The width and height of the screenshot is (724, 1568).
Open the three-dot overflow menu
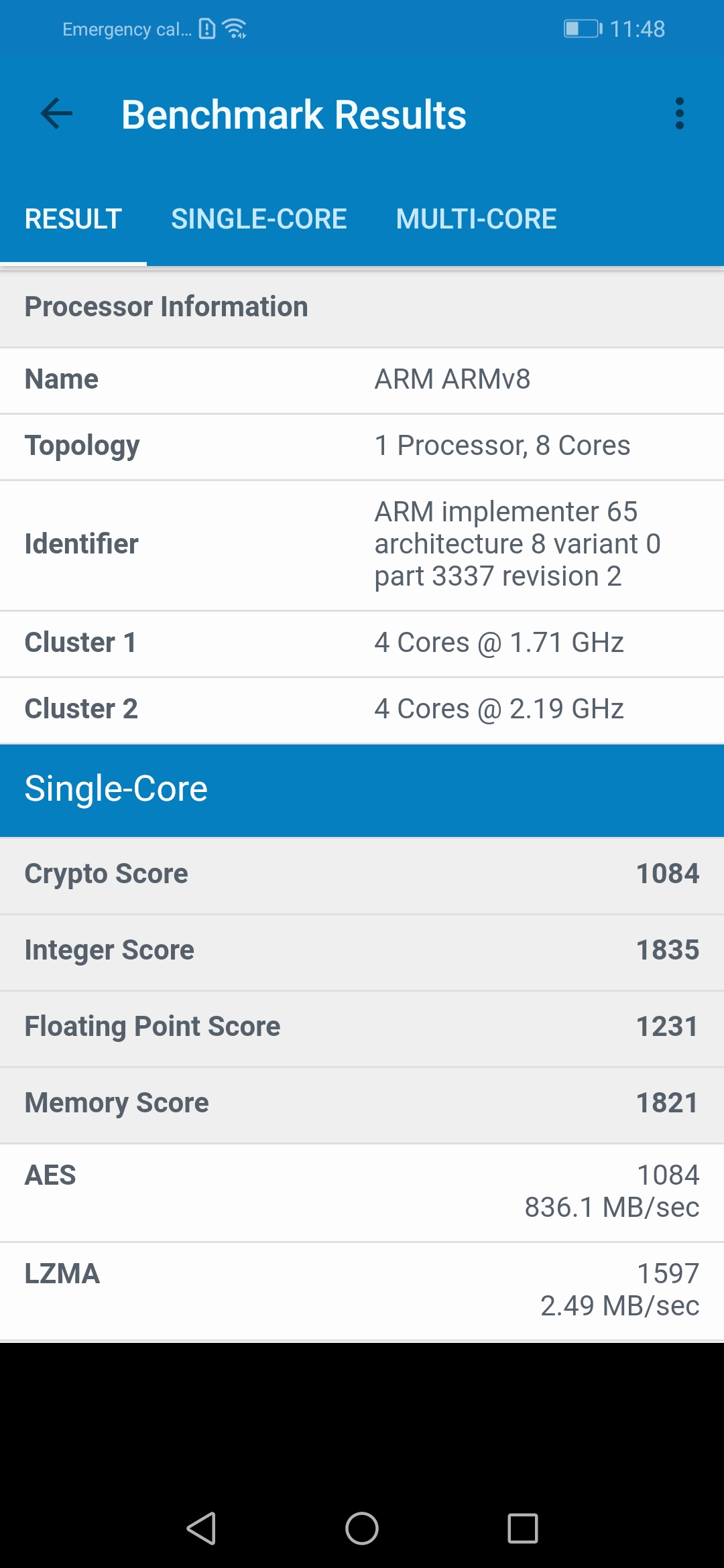[x=679, y=114]
